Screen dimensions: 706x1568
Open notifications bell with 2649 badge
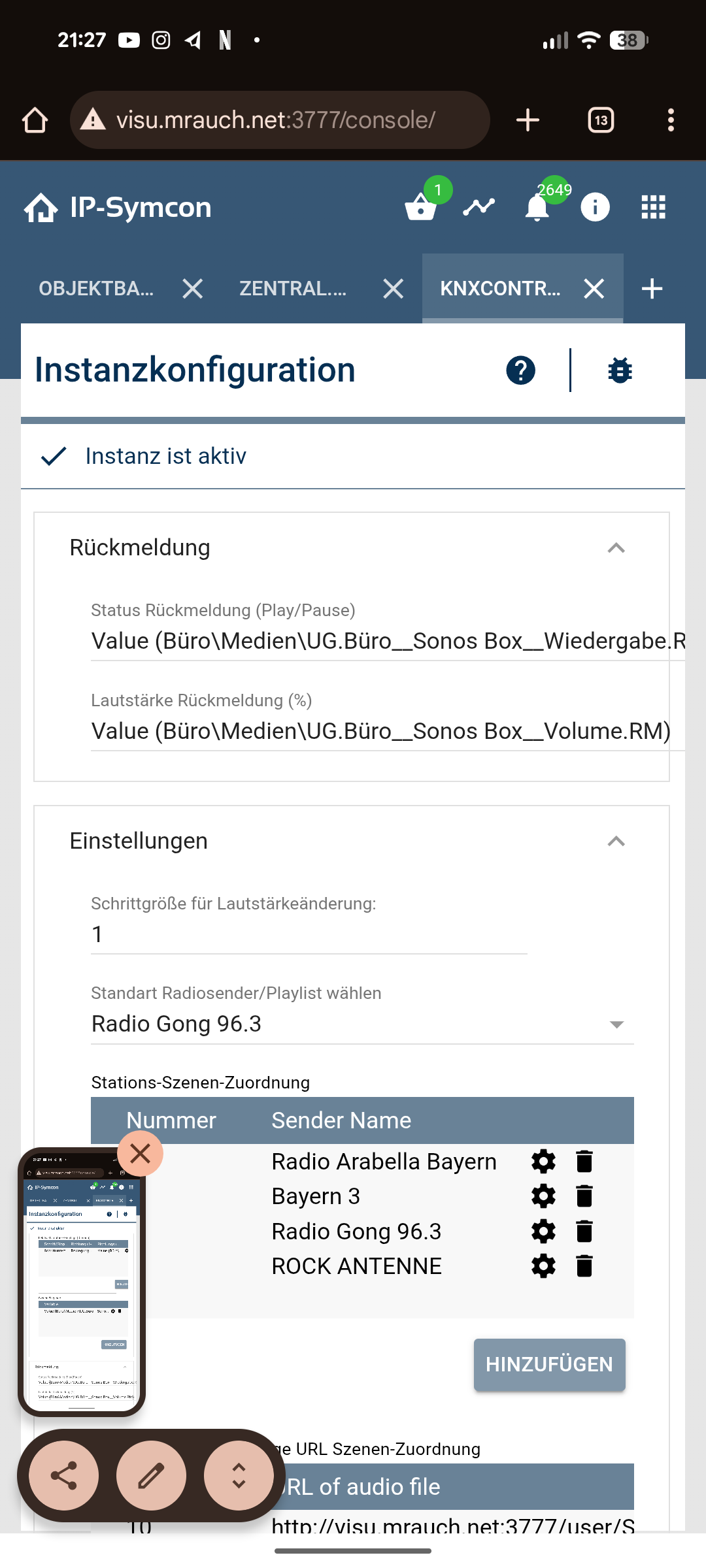point(537,208)
